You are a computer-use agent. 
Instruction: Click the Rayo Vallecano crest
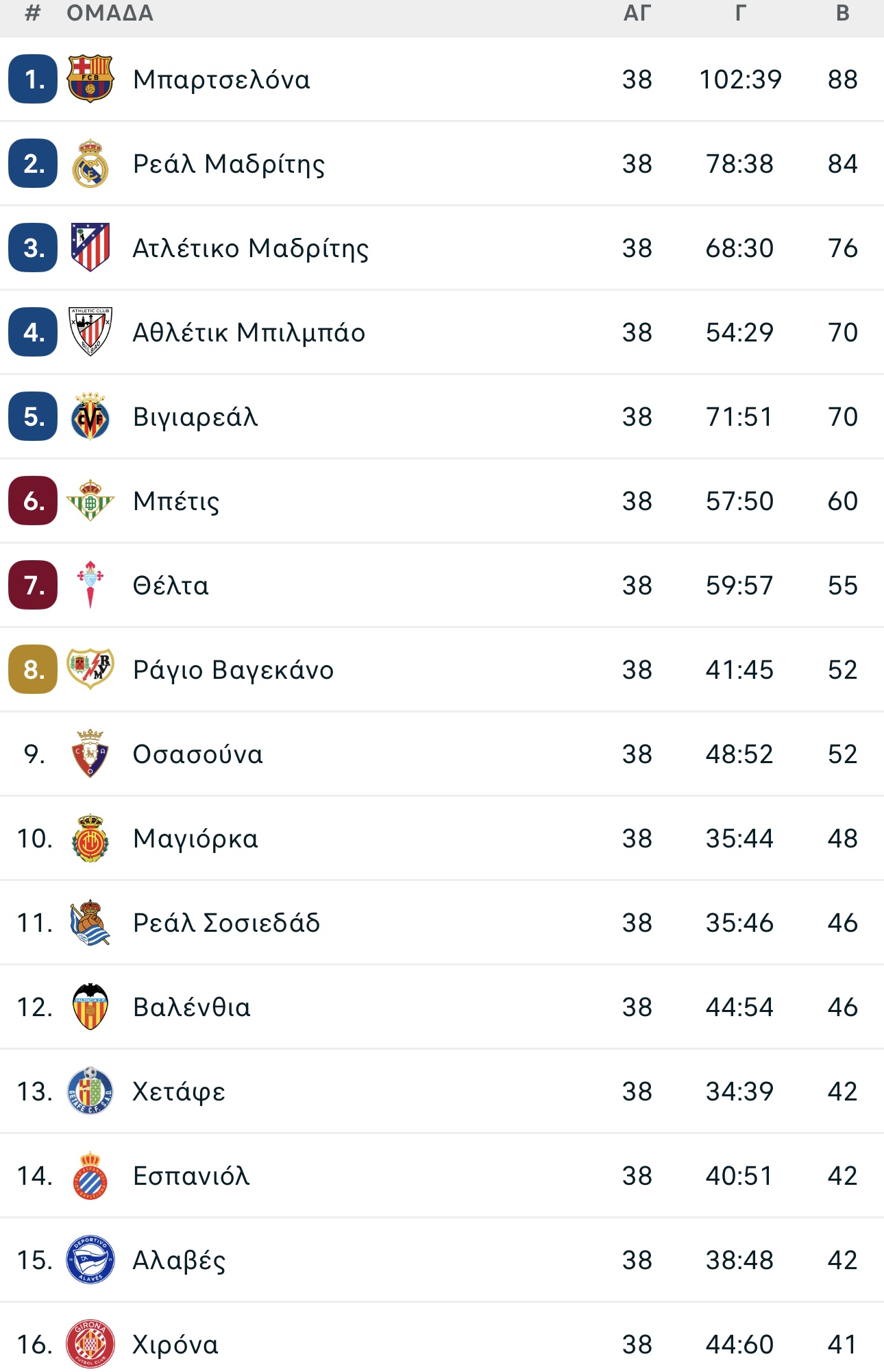[90, 669]
